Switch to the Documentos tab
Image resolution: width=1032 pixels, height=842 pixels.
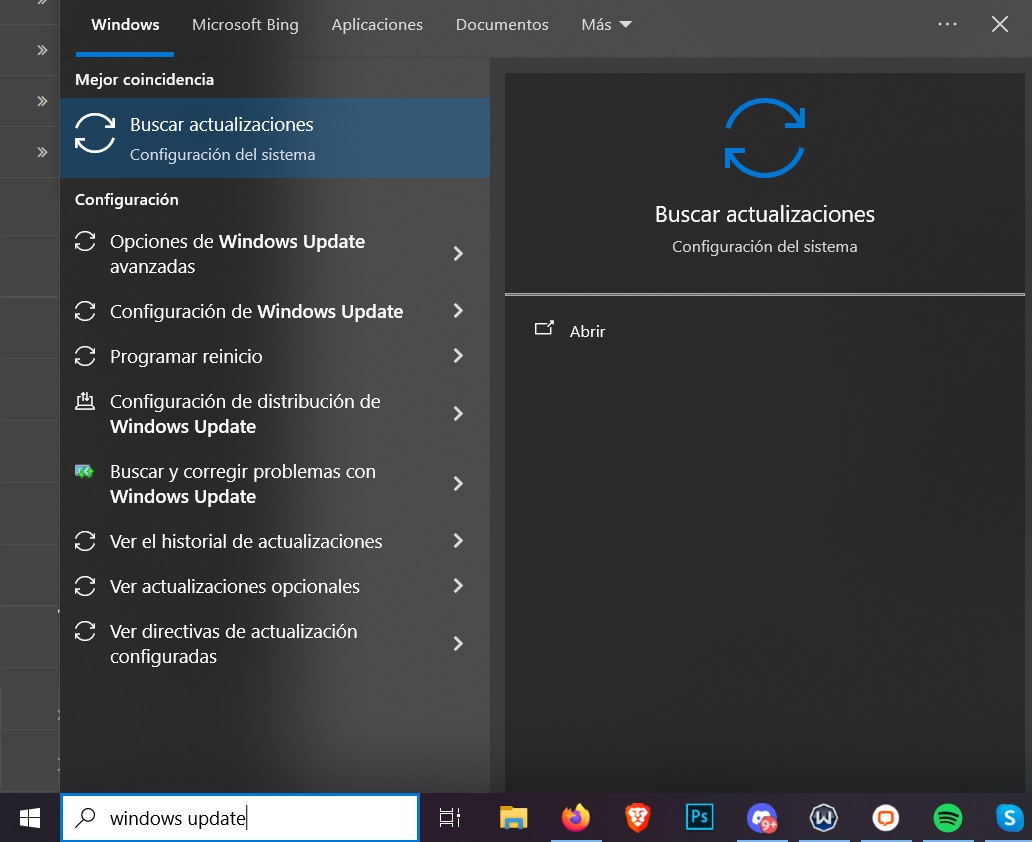[x=502, y=24]
